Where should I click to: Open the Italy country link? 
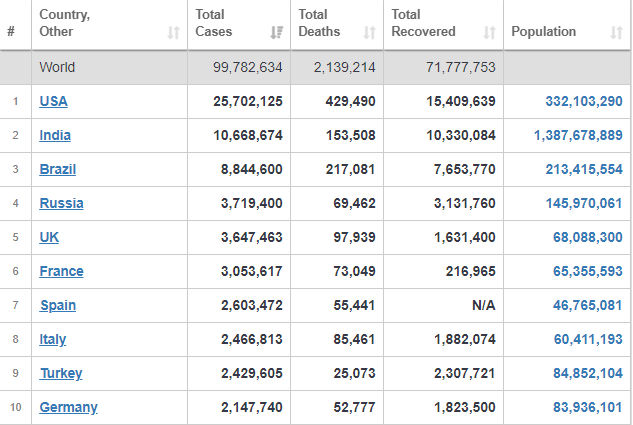tap(52, 339)
